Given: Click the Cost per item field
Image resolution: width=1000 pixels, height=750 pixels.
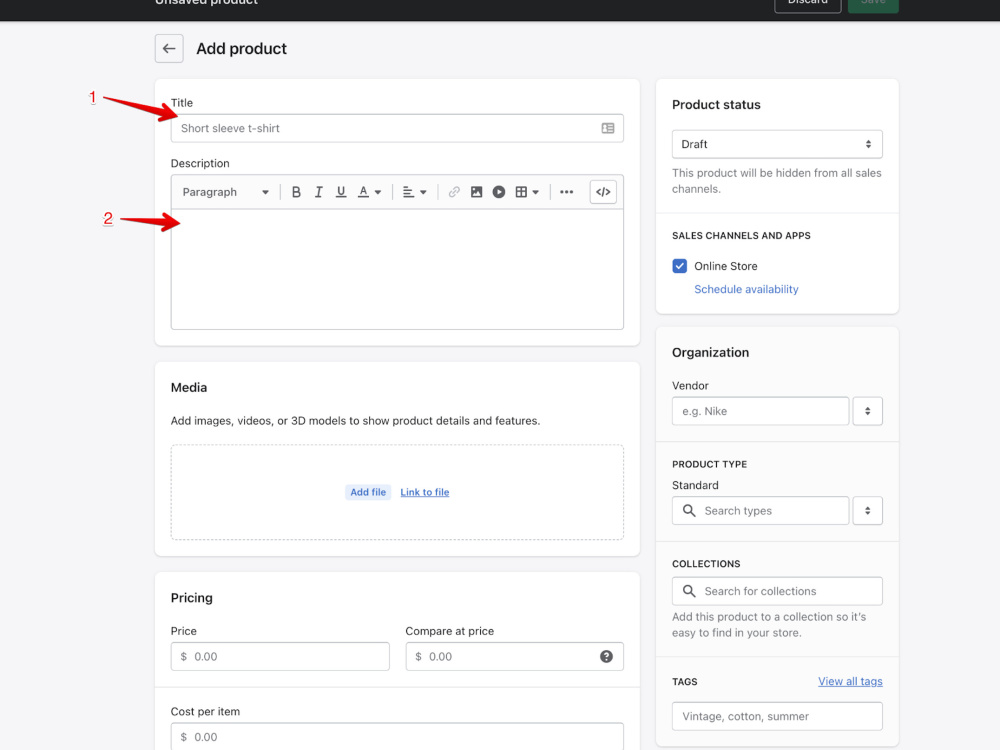Looking at the screenshot, I should tap(397, 737).
